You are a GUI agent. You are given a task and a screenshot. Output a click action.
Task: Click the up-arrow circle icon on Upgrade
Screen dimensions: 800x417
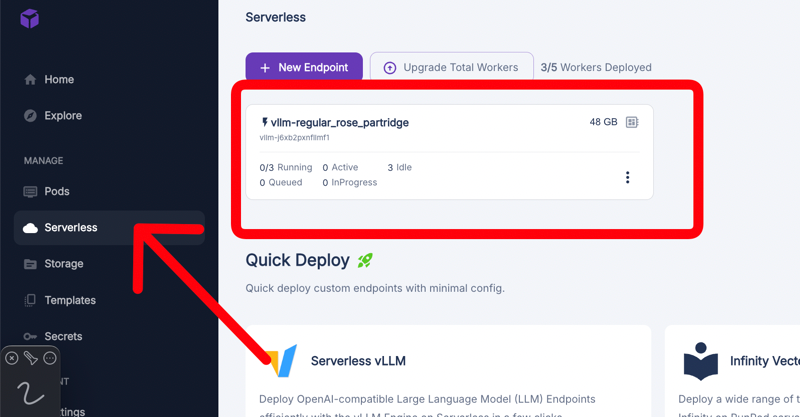(390, 68)
